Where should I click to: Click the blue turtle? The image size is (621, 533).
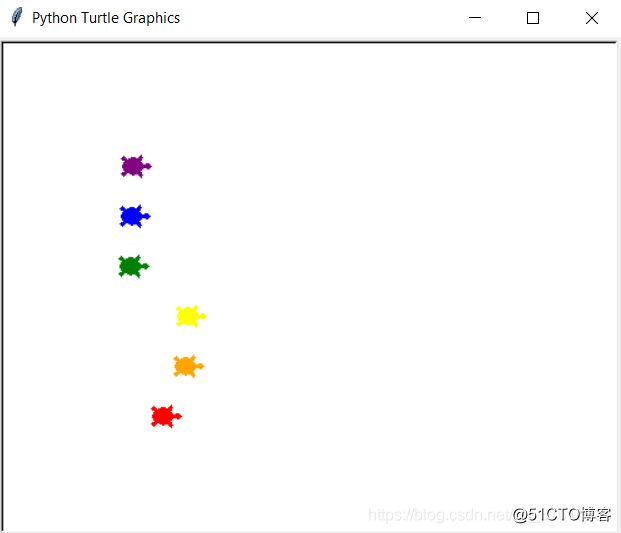click(x=135, y=216)
